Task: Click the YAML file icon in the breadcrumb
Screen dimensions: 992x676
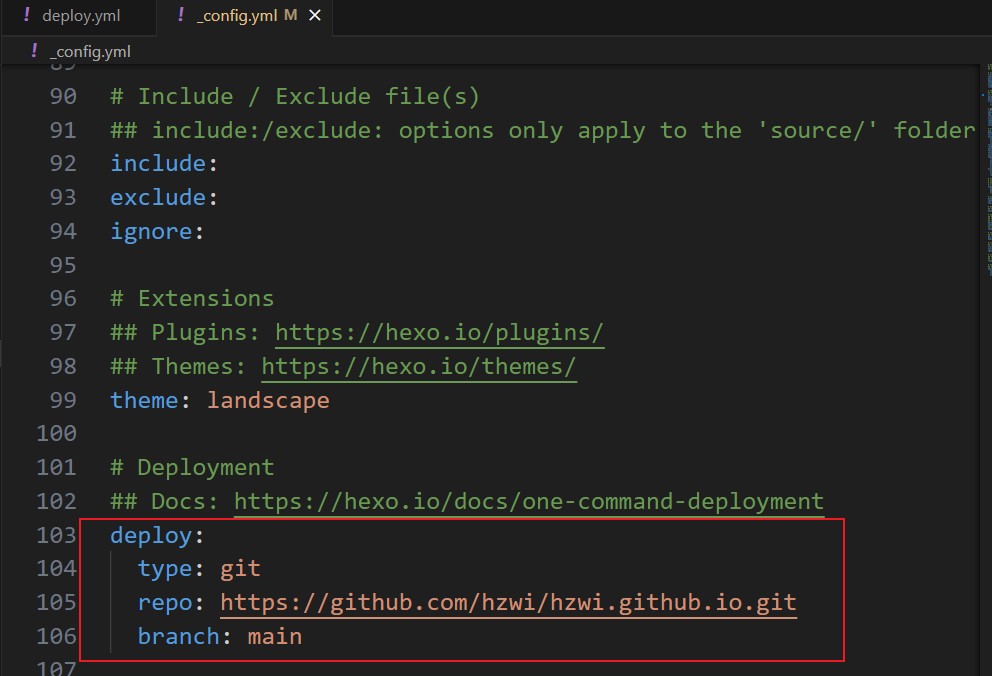Action: click(34, 51)
